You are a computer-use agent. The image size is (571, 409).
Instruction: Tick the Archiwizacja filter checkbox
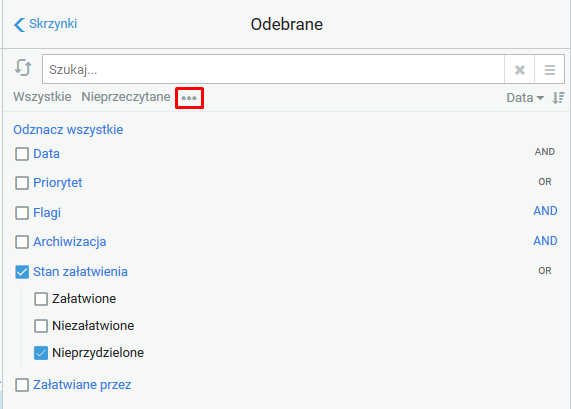click(x=22, y=242)
